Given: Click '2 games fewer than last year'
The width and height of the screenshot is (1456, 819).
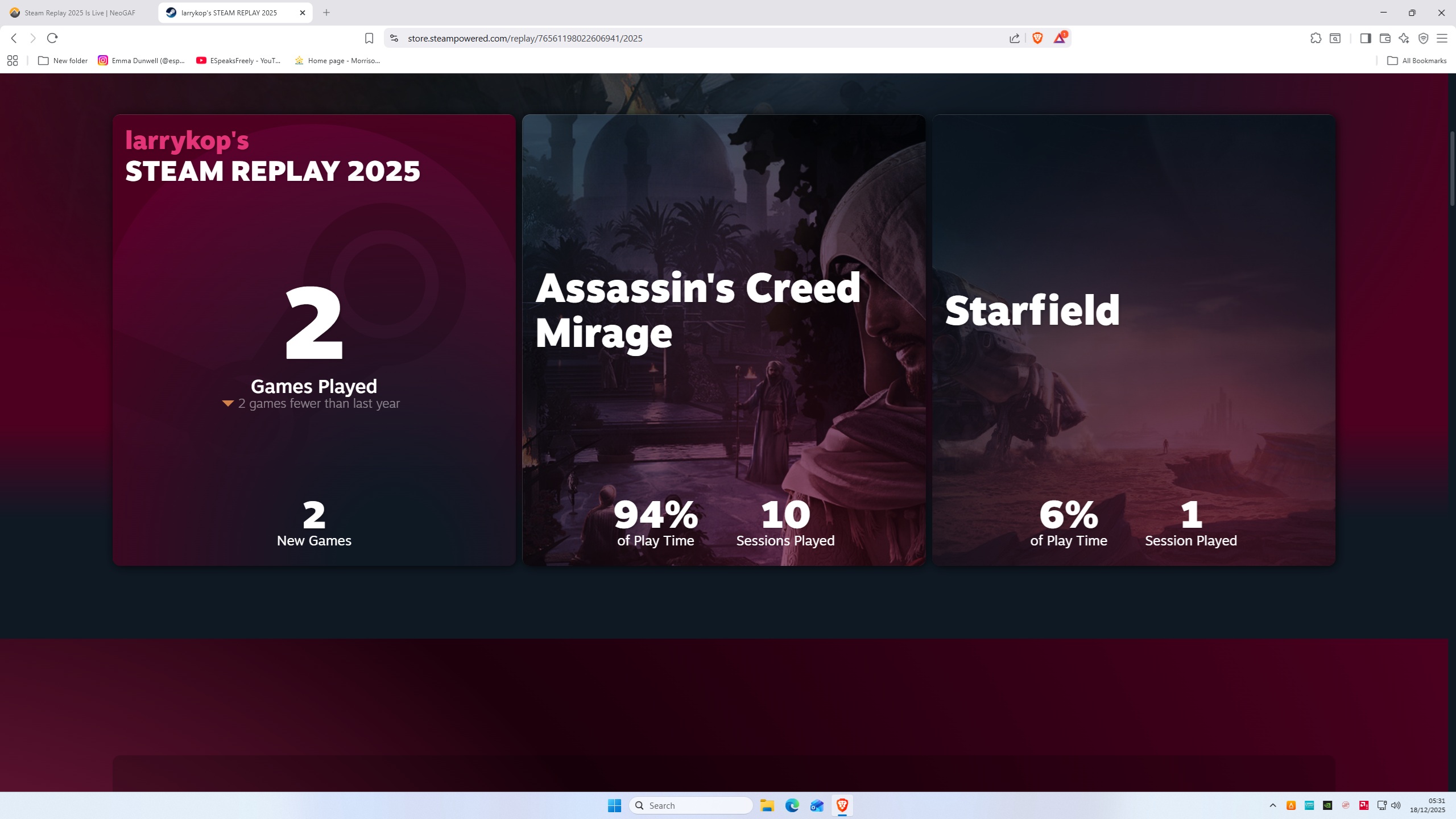Looking at the screenshot, I should (x=318, y=403).
